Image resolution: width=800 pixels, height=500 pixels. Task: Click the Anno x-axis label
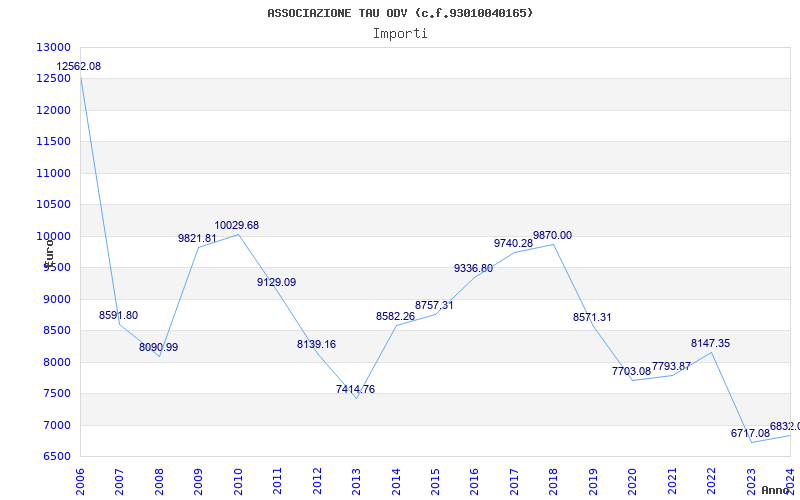(x=776, y=490)
